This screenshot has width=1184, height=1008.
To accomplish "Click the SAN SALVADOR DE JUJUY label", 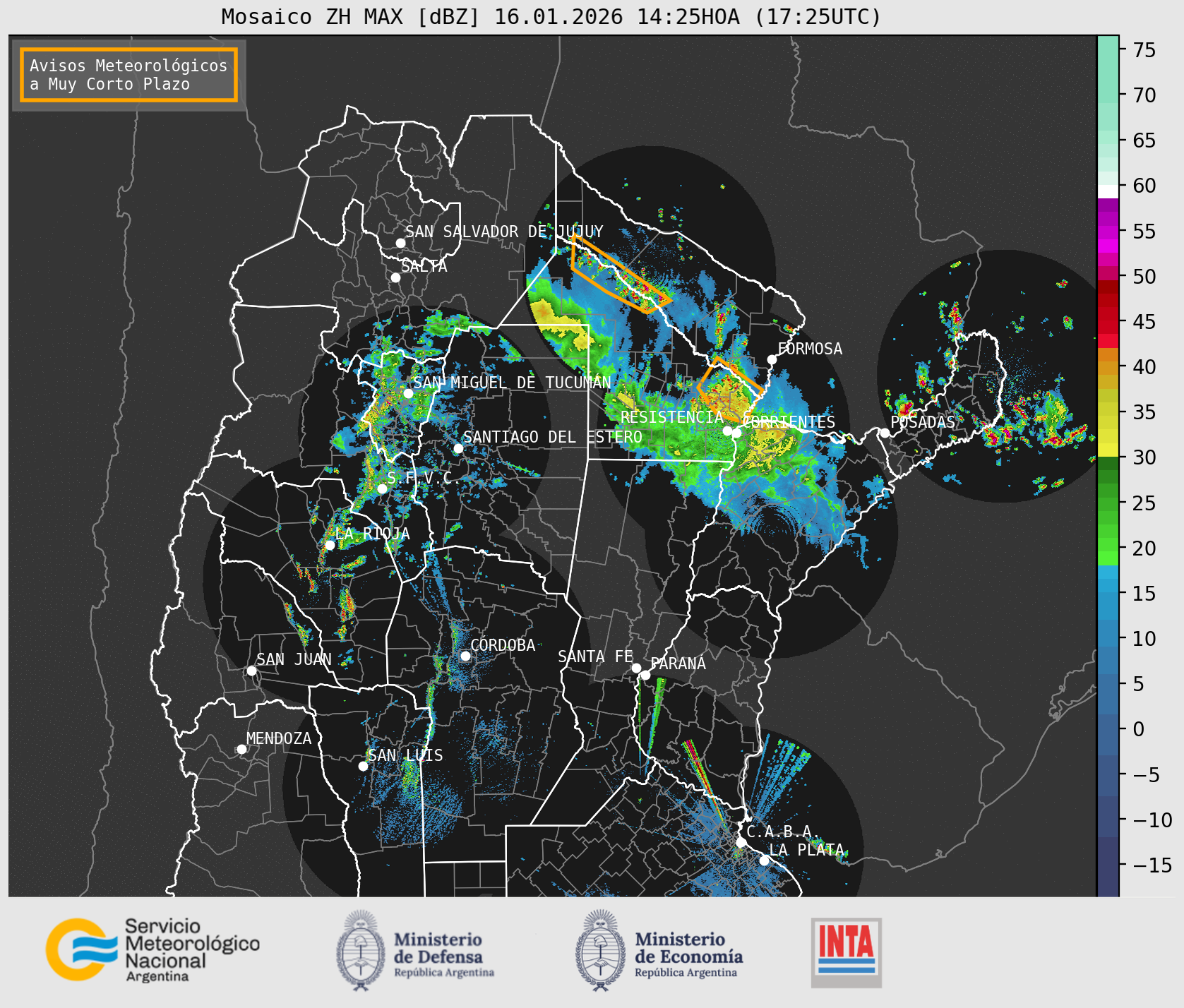I will 504,232.
